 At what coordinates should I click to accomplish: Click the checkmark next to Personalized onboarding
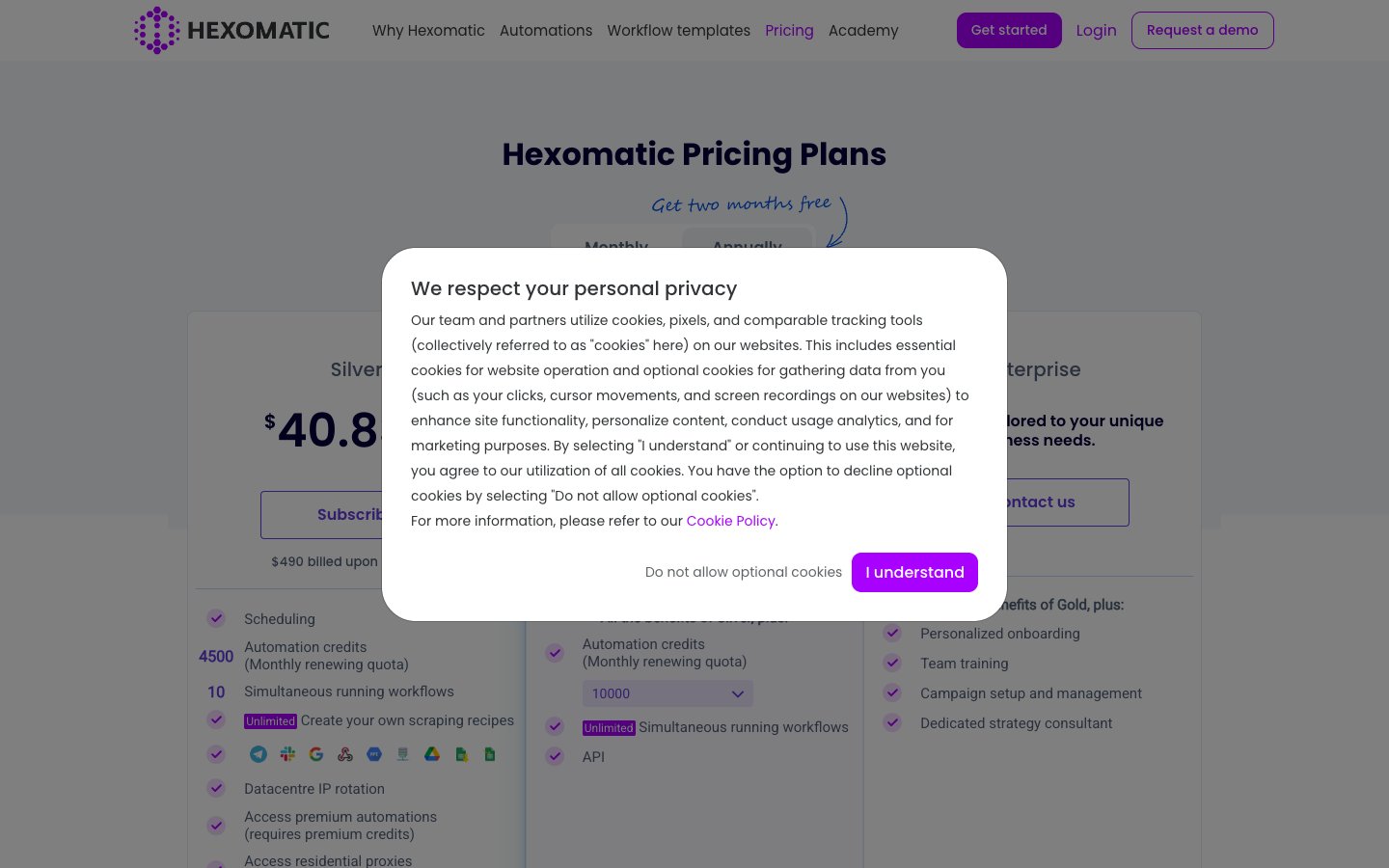coord(892,633)
